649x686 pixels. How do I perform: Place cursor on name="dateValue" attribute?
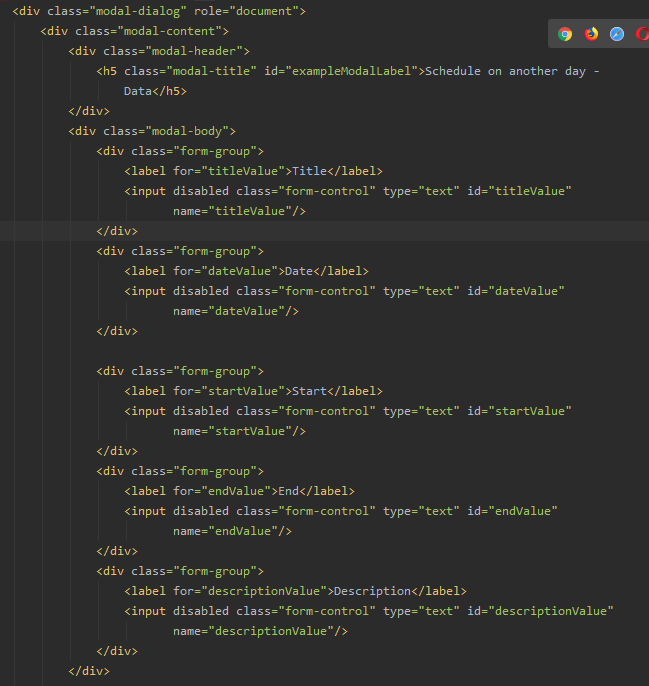pos(232,311)
